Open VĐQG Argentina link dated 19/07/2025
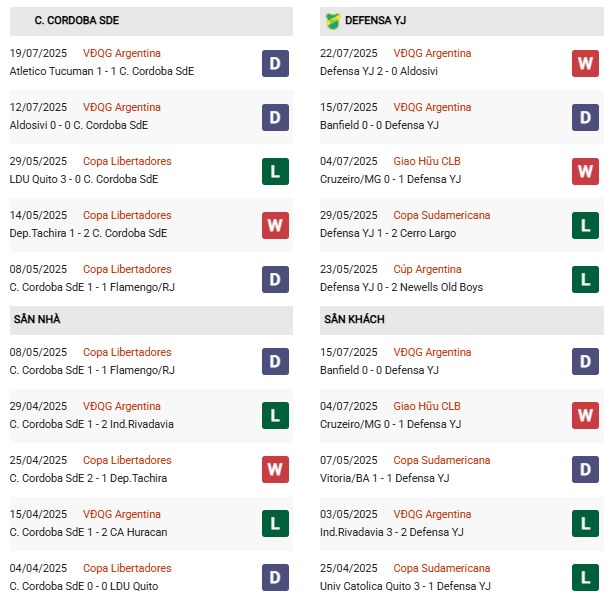The width and height of the screenshot is (606, 598). [x=121, y=53]
